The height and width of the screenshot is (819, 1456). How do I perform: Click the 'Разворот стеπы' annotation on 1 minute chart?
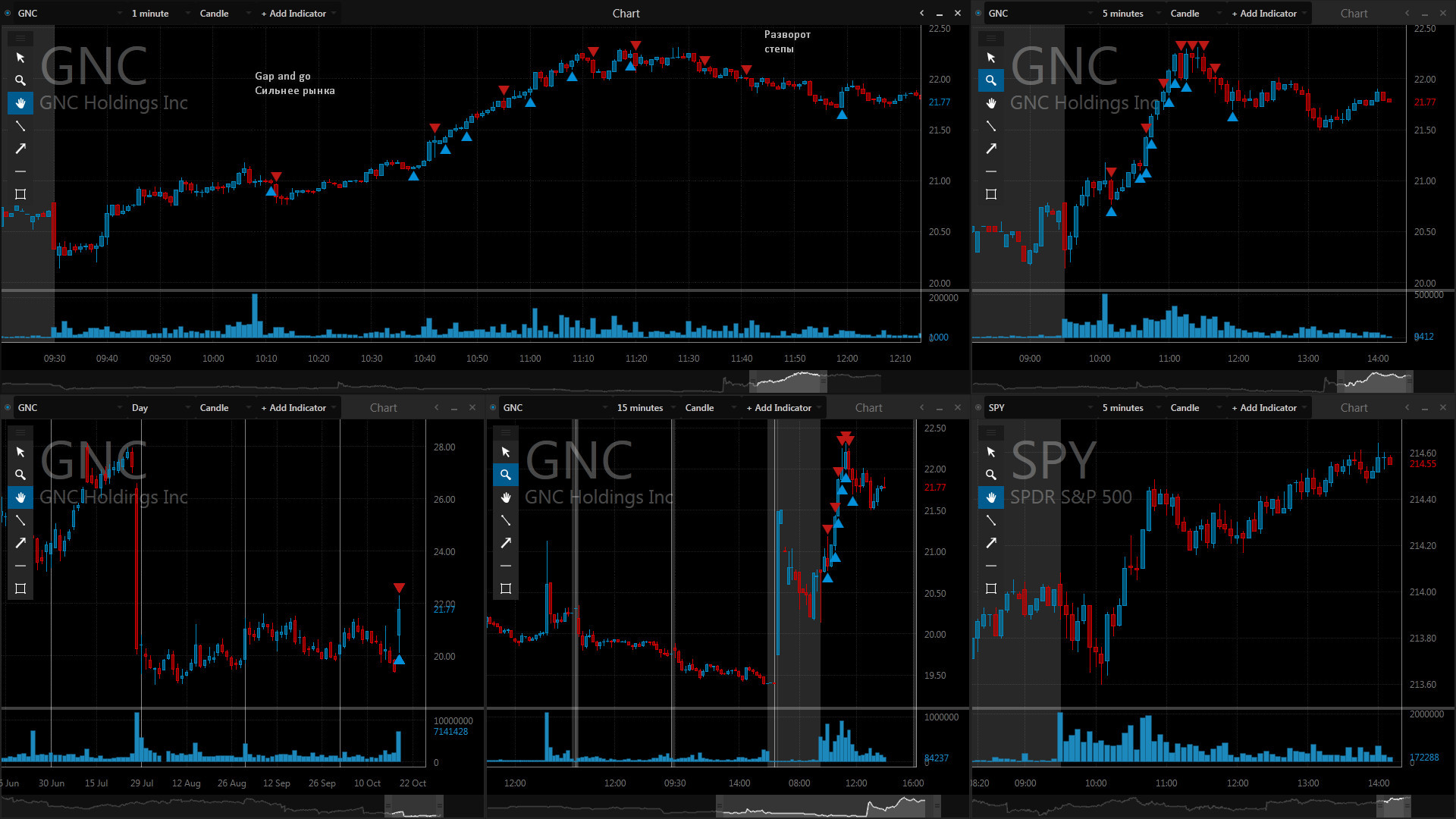(787, 42)
